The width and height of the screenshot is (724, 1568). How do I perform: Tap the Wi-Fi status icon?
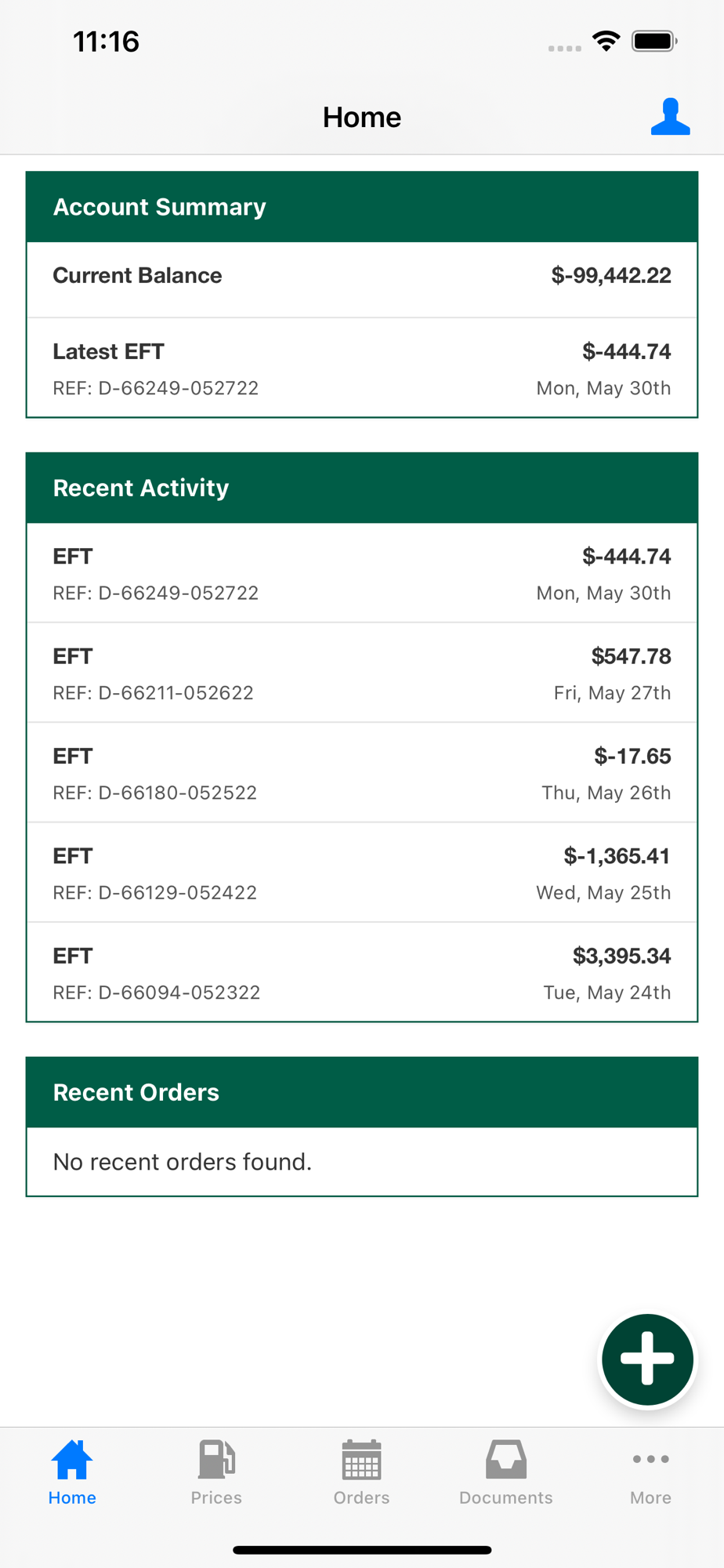pos(606,42)
